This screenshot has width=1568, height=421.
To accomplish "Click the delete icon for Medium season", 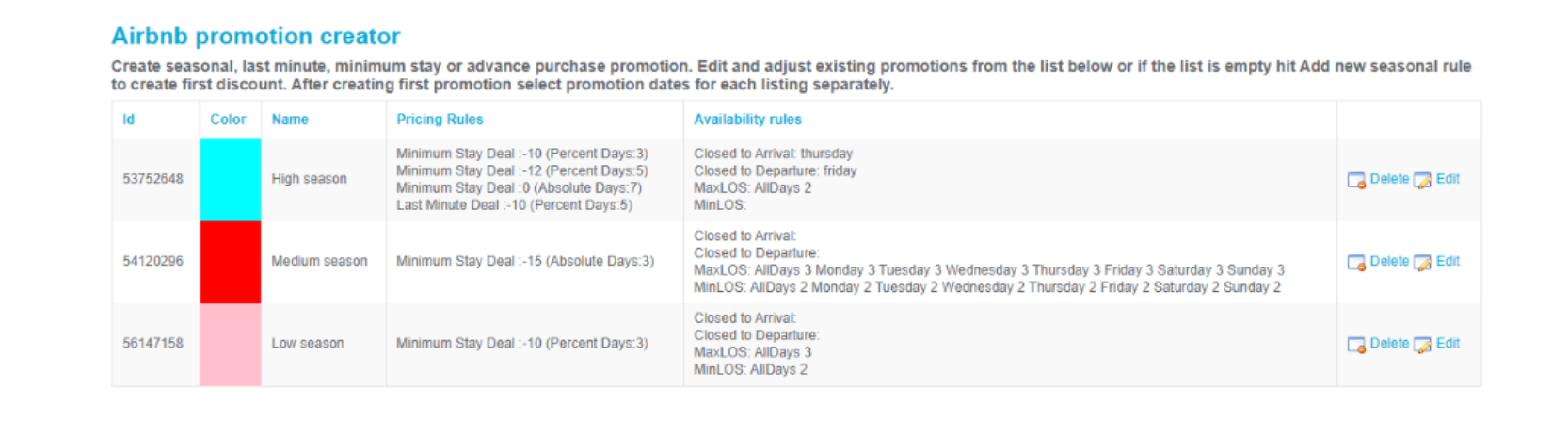I will [1356, 262].
